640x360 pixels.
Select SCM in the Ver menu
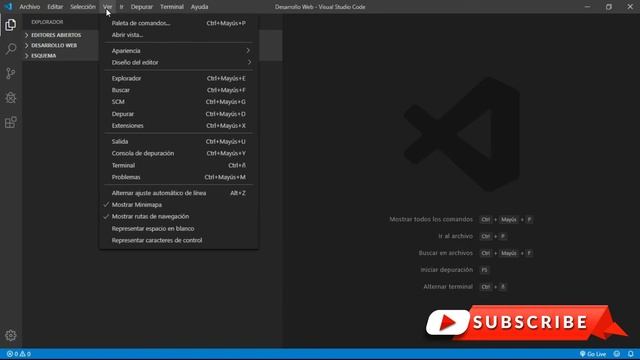pyautogui.click(x=179, y=102)
